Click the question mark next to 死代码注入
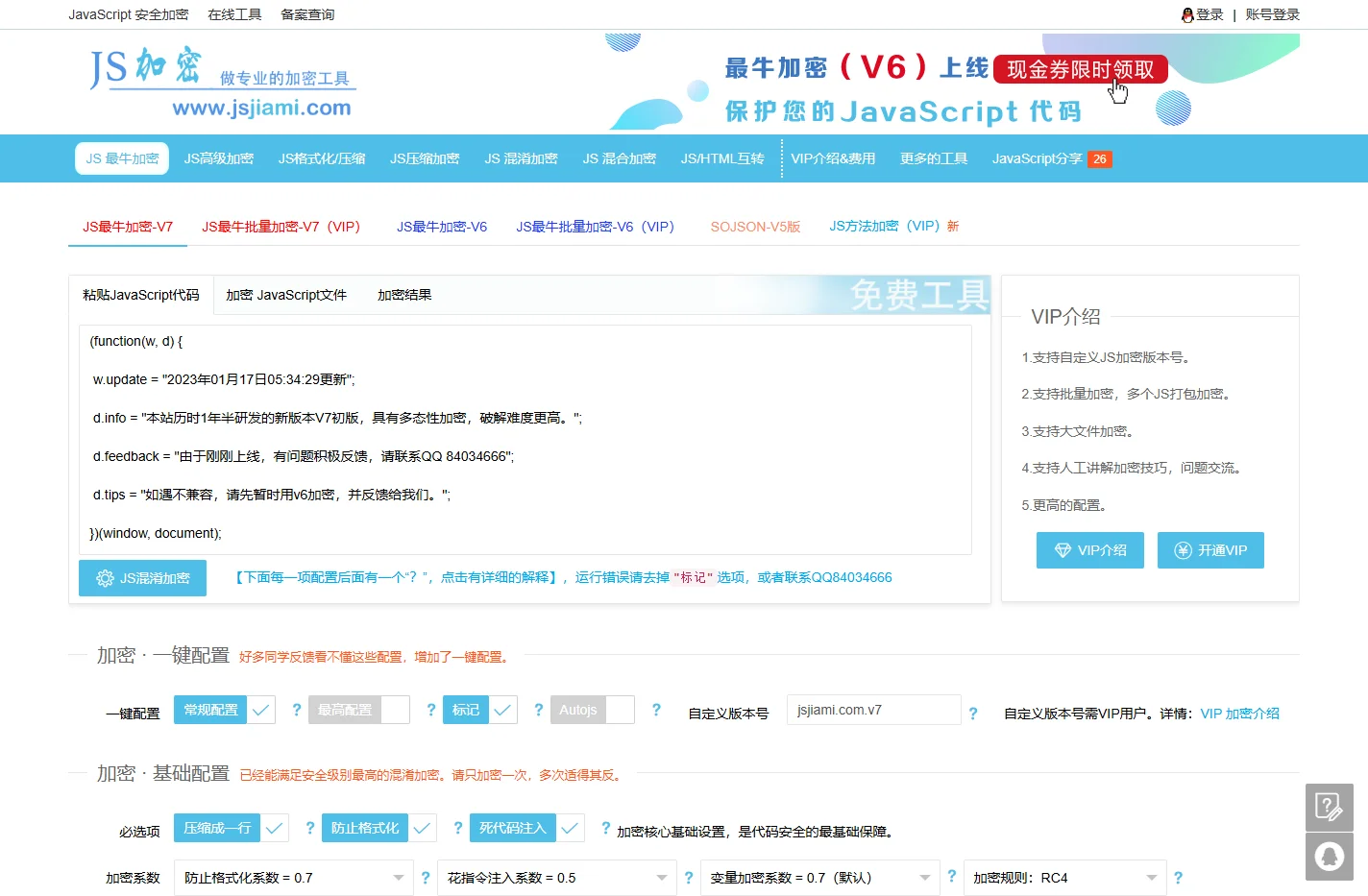Viewport: 1368px width, 896px height. [x=606, y=828]
